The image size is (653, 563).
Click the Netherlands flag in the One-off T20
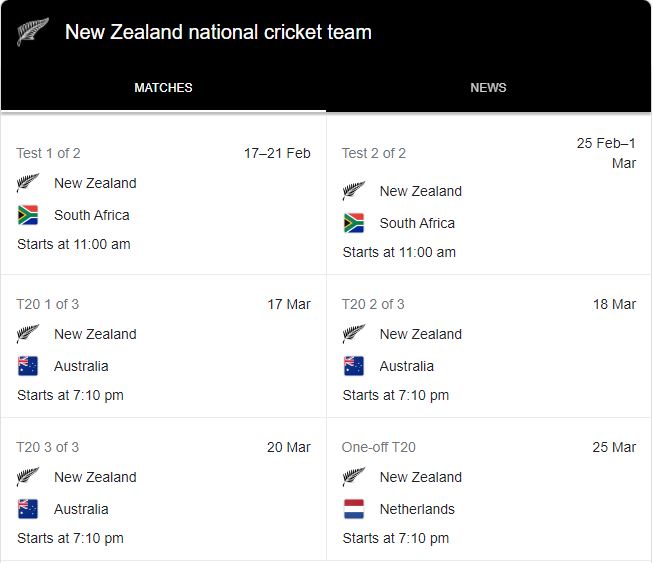click(x=354, y=509)
